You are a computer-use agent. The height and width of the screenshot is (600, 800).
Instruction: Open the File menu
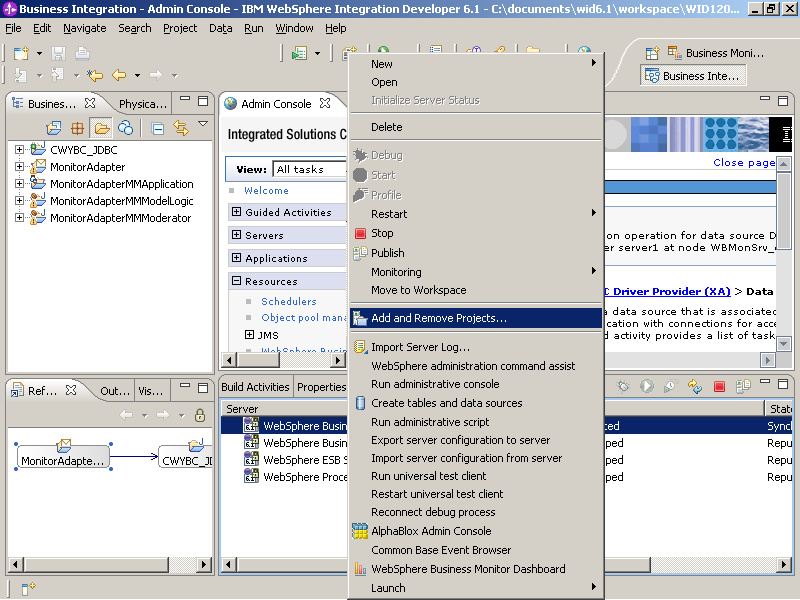coord(13,28)
